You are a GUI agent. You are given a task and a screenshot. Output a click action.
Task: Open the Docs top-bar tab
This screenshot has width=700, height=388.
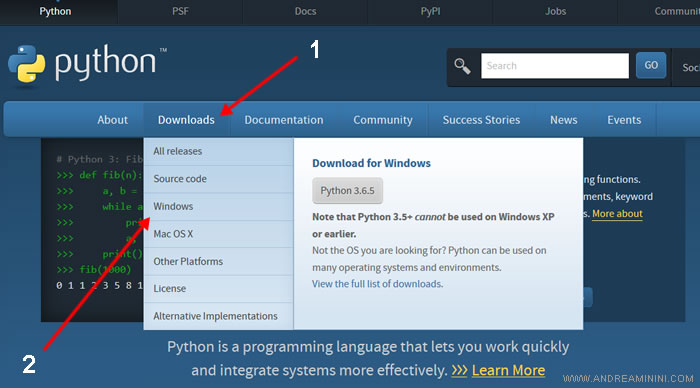(305, 12)
